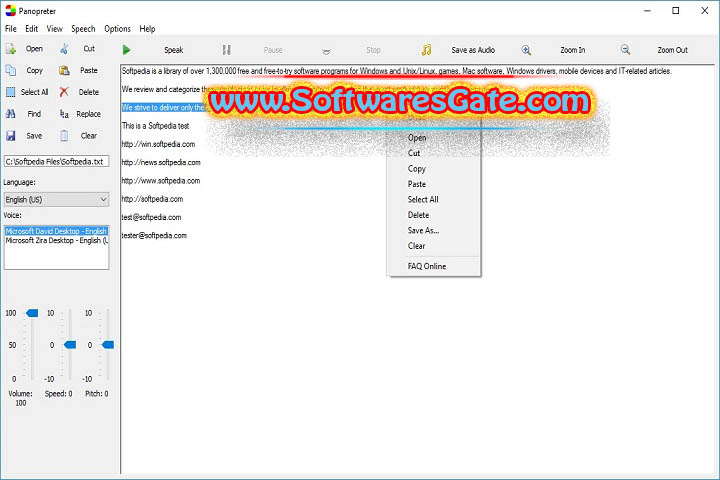The image size is (720, 480).
Task: Open the Edit menu
Action: [x=32, y=28]
